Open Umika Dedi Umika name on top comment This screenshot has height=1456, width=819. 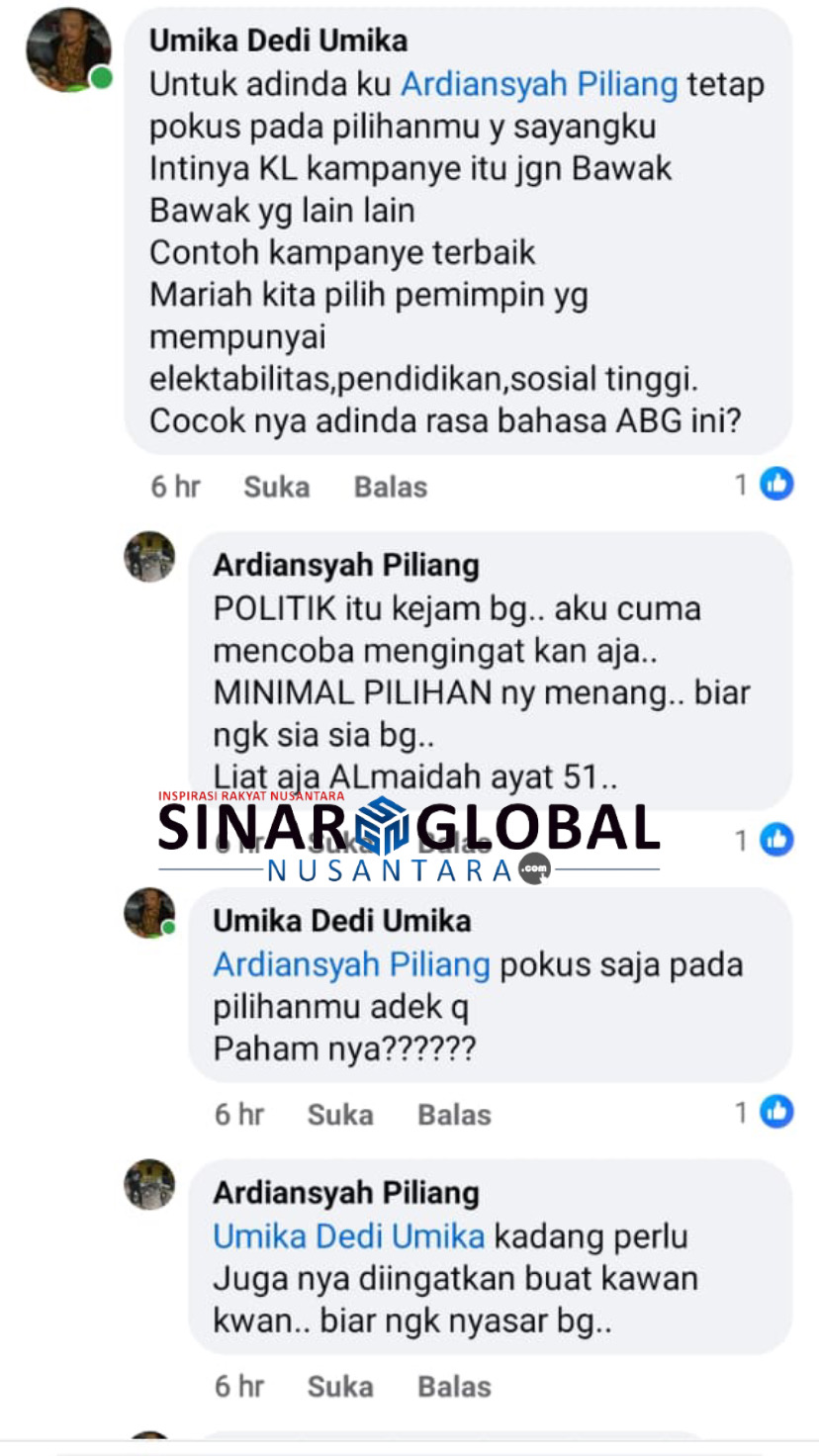(278, 41)
